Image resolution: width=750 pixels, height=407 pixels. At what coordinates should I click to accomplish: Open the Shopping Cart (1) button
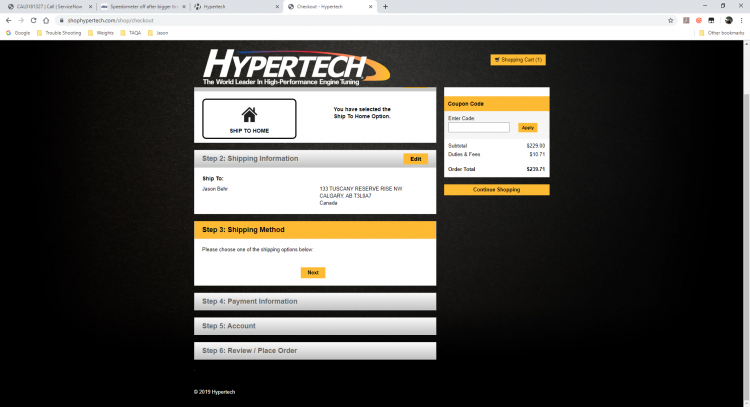518,60
